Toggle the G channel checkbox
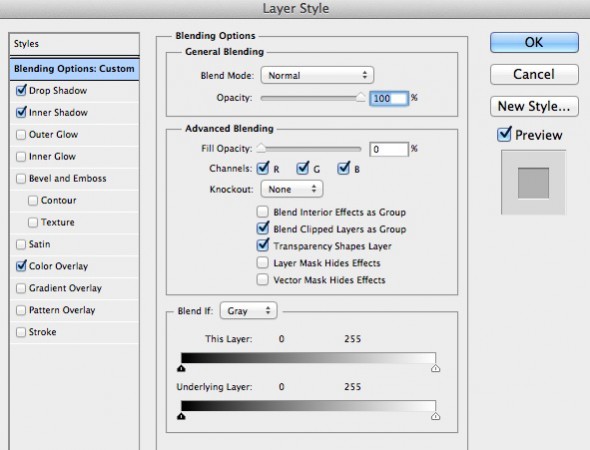Viewport: 590px width, 450px height. click(x=303, y=168)
